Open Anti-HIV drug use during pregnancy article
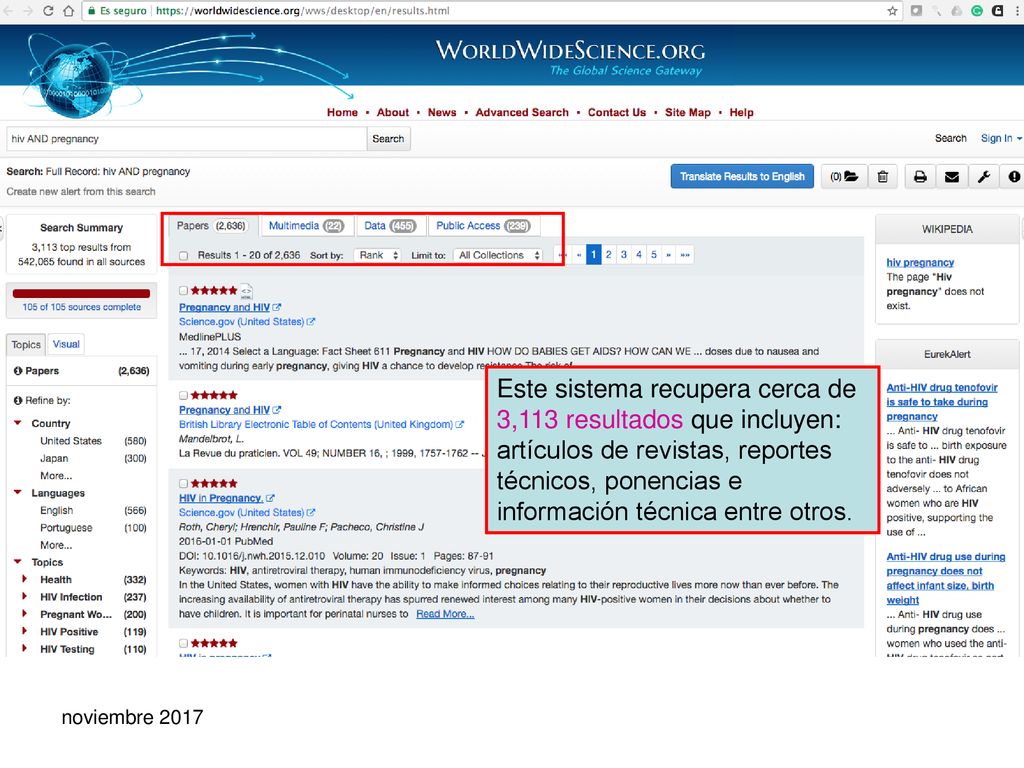Image resolution: width=1024 pixels, height=768 pixels. click(x=946, y=578)
